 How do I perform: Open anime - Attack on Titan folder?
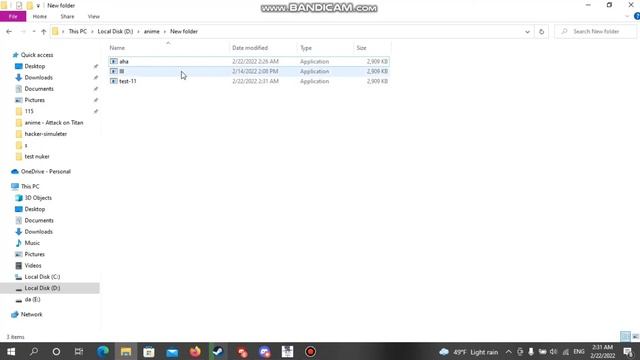pyautogui.click(x=53, y=122)
